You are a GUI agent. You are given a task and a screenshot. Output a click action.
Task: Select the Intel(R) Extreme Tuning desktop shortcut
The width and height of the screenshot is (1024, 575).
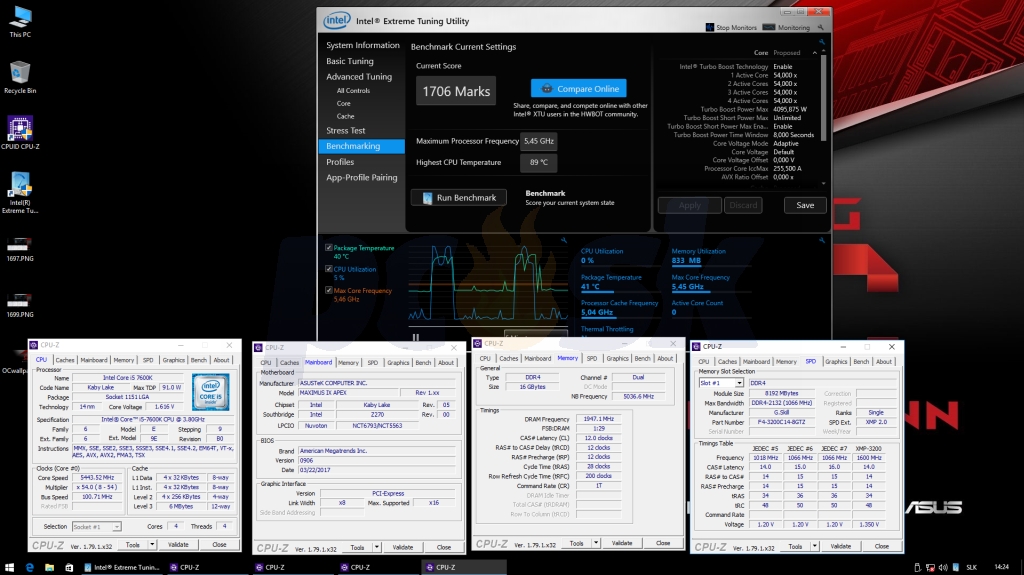[x=20, y=192]
